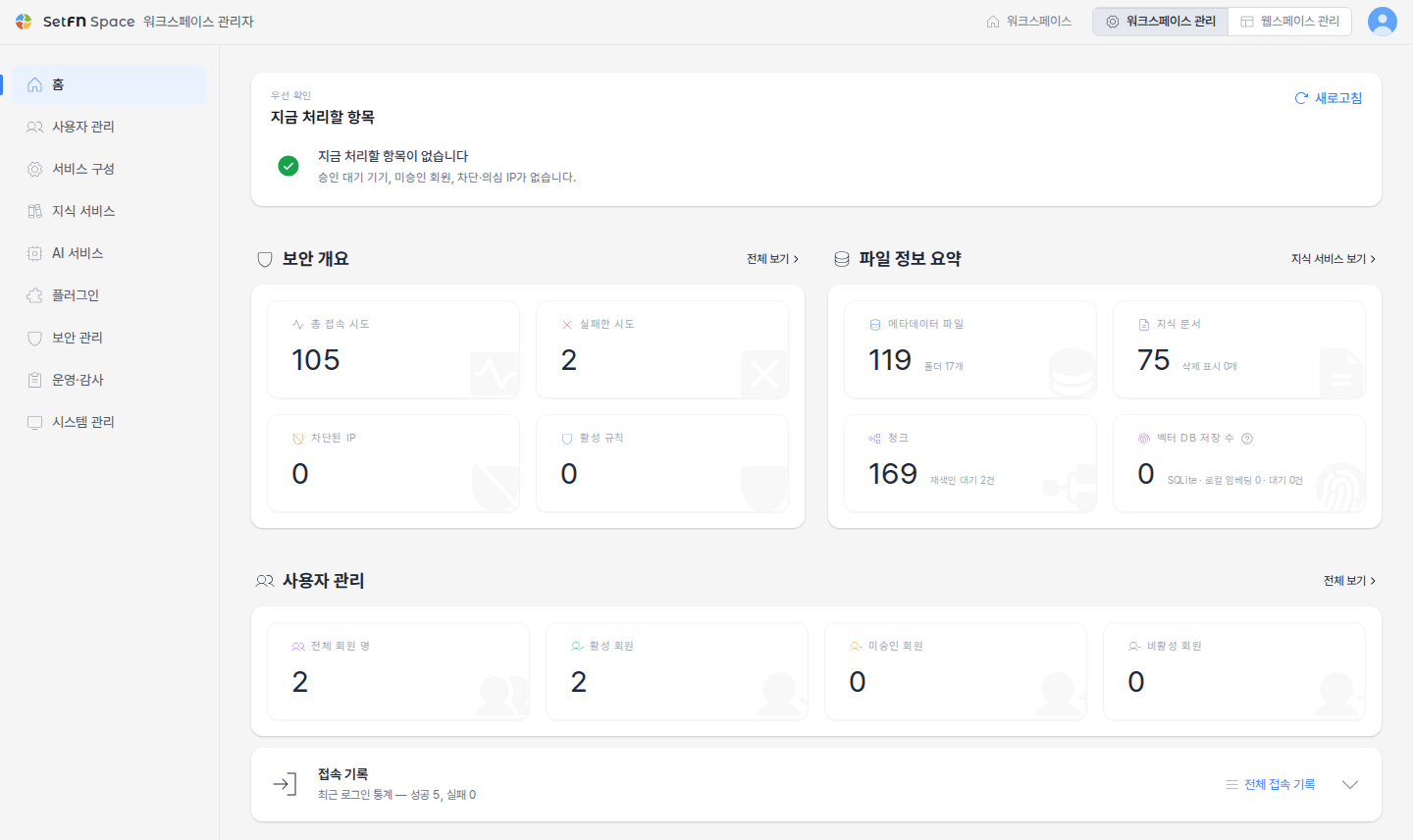This screenshot has height=840, width=1413.
Task: Click the list icon beside 전체 접속 기록
Action: click(x=1231, y=785)
